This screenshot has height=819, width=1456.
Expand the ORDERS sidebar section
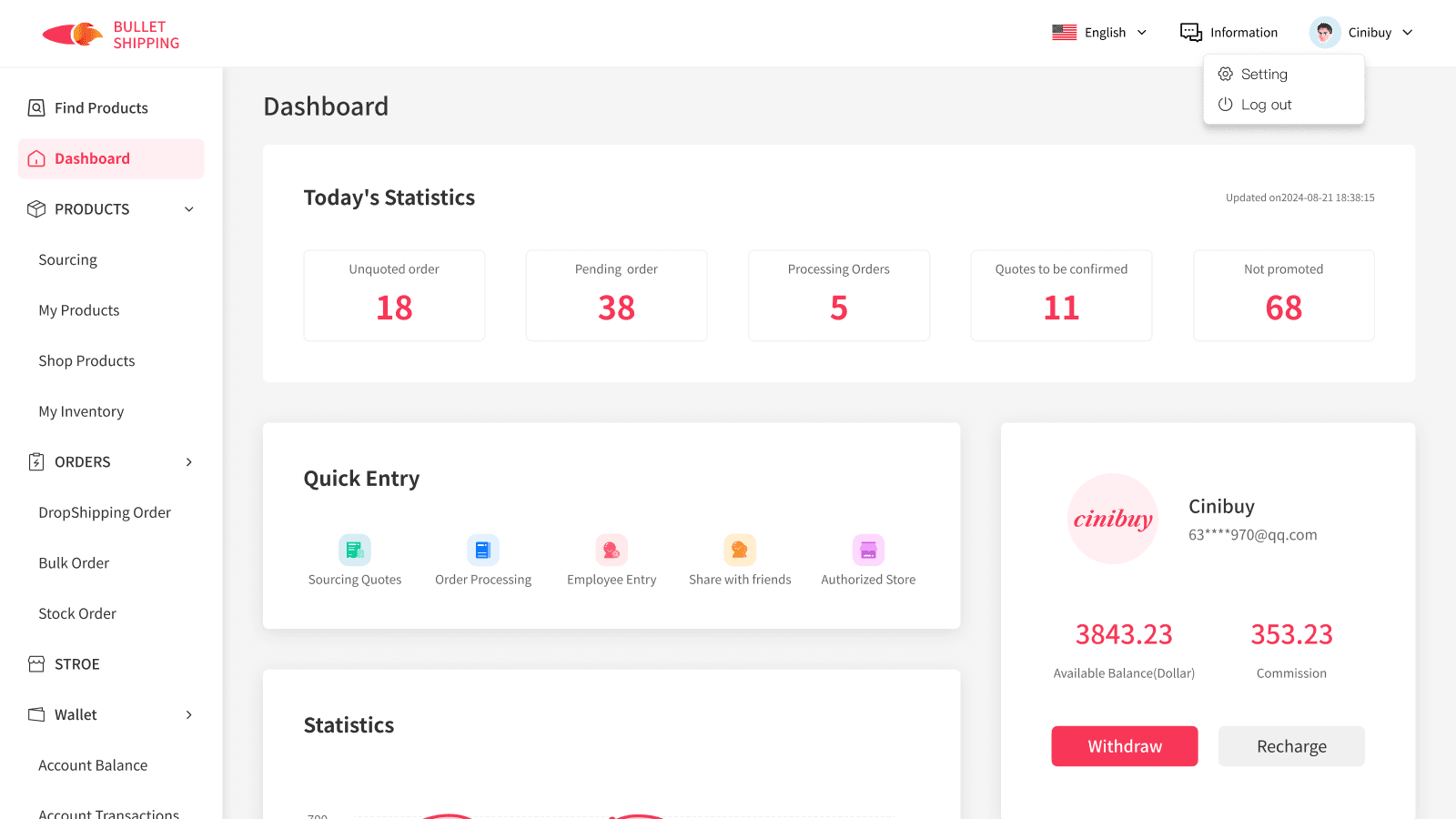[189, 462]
